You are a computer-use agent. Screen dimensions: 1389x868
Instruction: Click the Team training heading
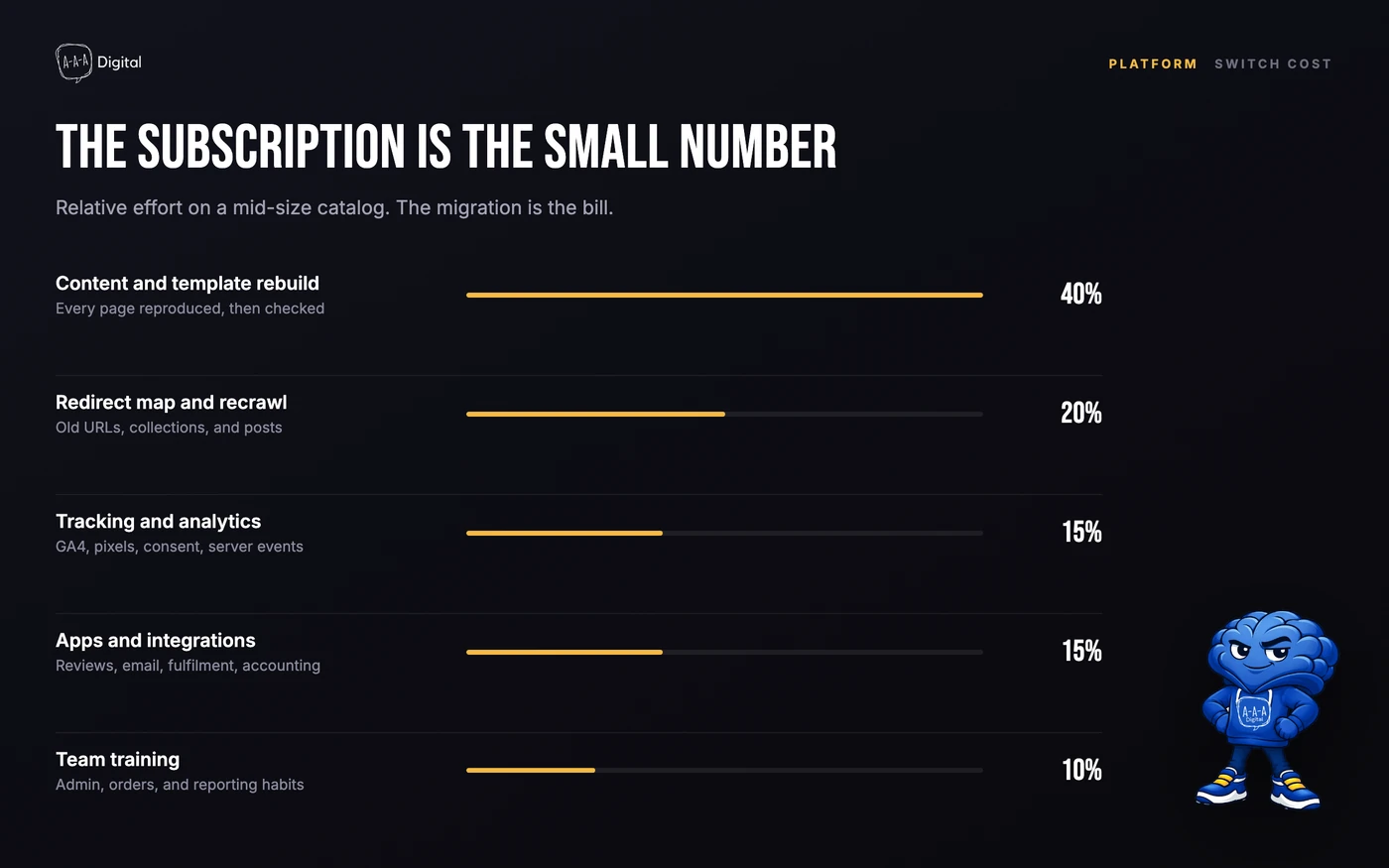click(118, 760)
